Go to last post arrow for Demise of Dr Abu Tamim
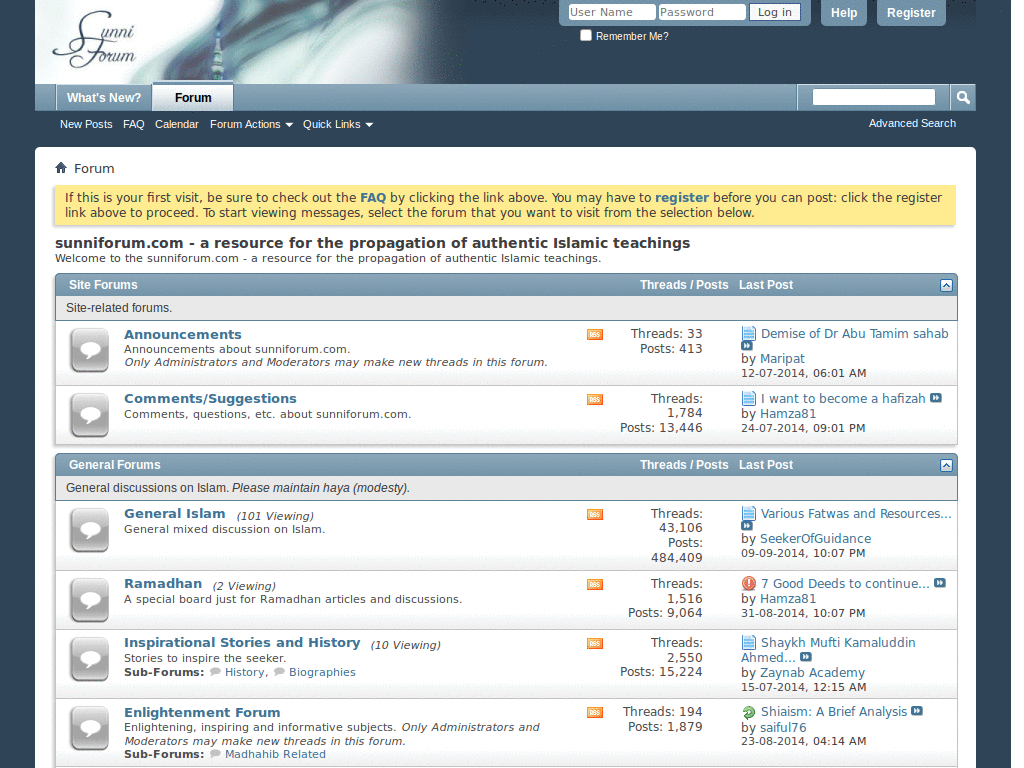This screenshot has width=1024, height=768. coord(747,345)
